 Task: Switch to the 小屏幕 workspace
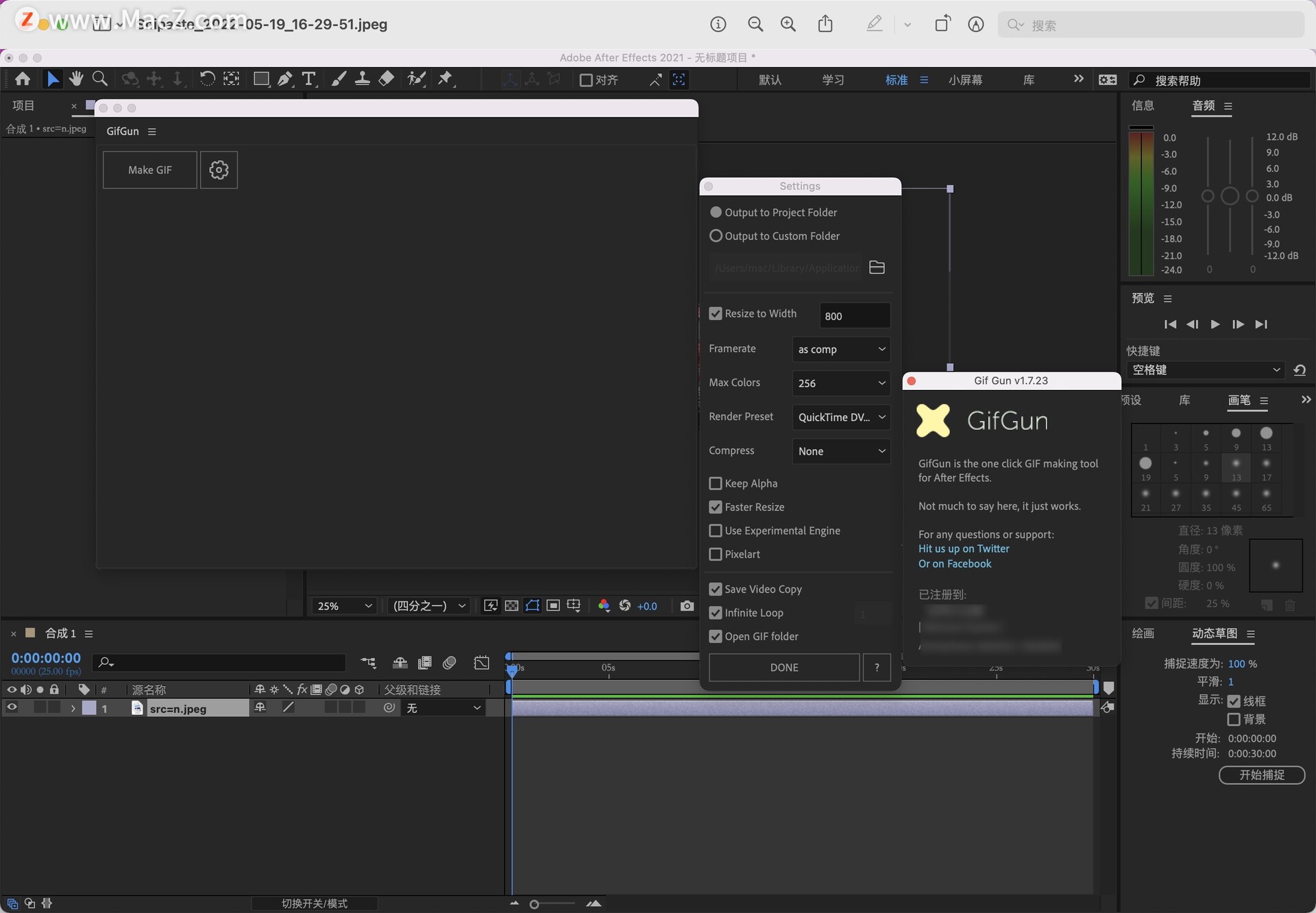(x=965, y=80)
